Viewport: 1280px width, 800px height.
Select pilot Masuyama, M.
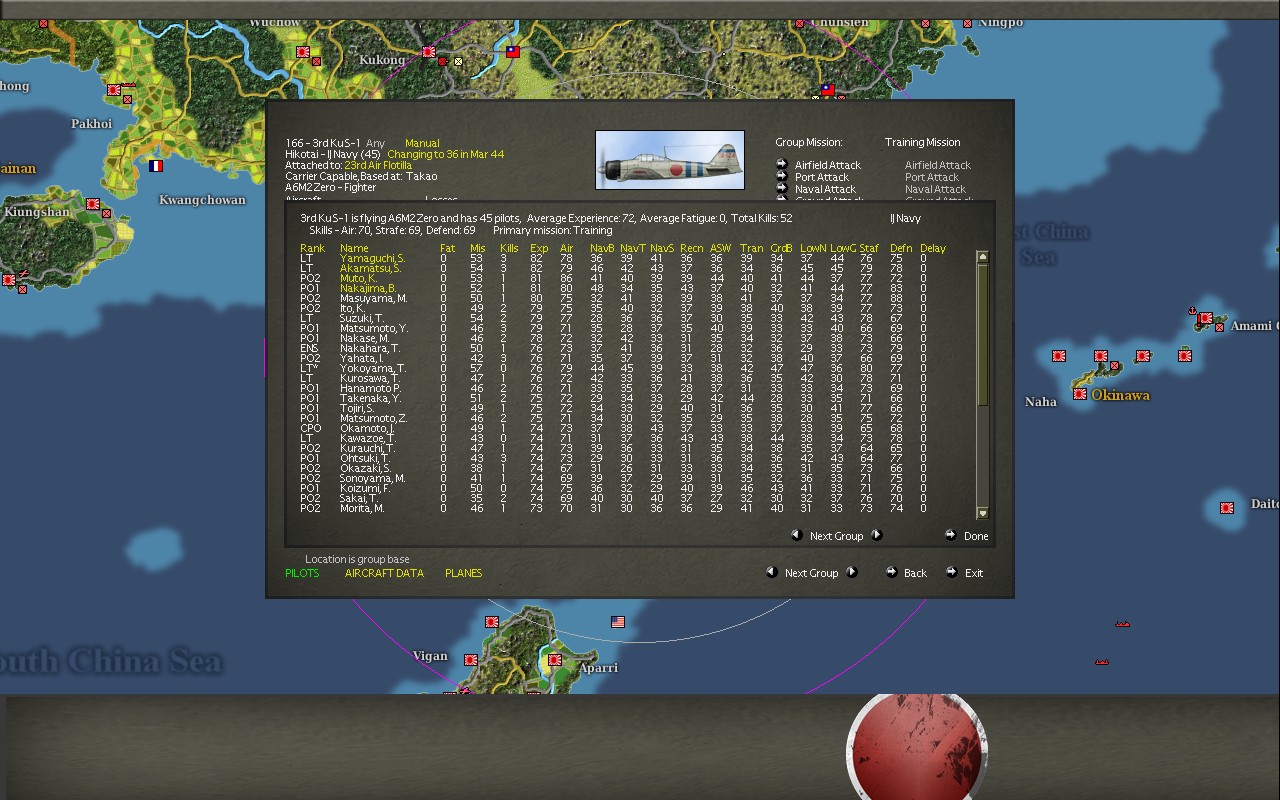(x=373, y=298)
